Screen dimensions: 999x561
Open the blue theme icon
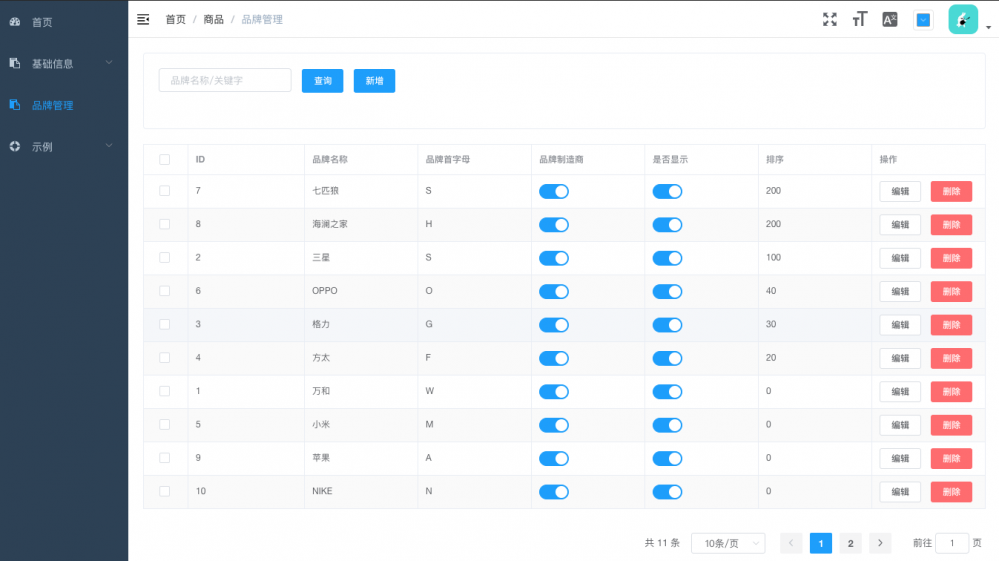click(x=923, y=20)
